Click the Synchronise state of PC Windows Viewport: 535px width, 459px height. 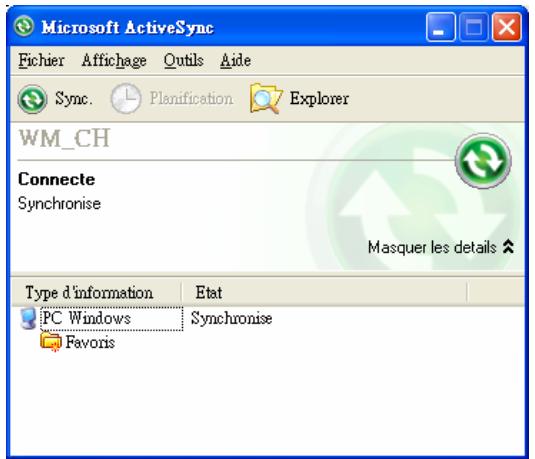coord(231,319)
